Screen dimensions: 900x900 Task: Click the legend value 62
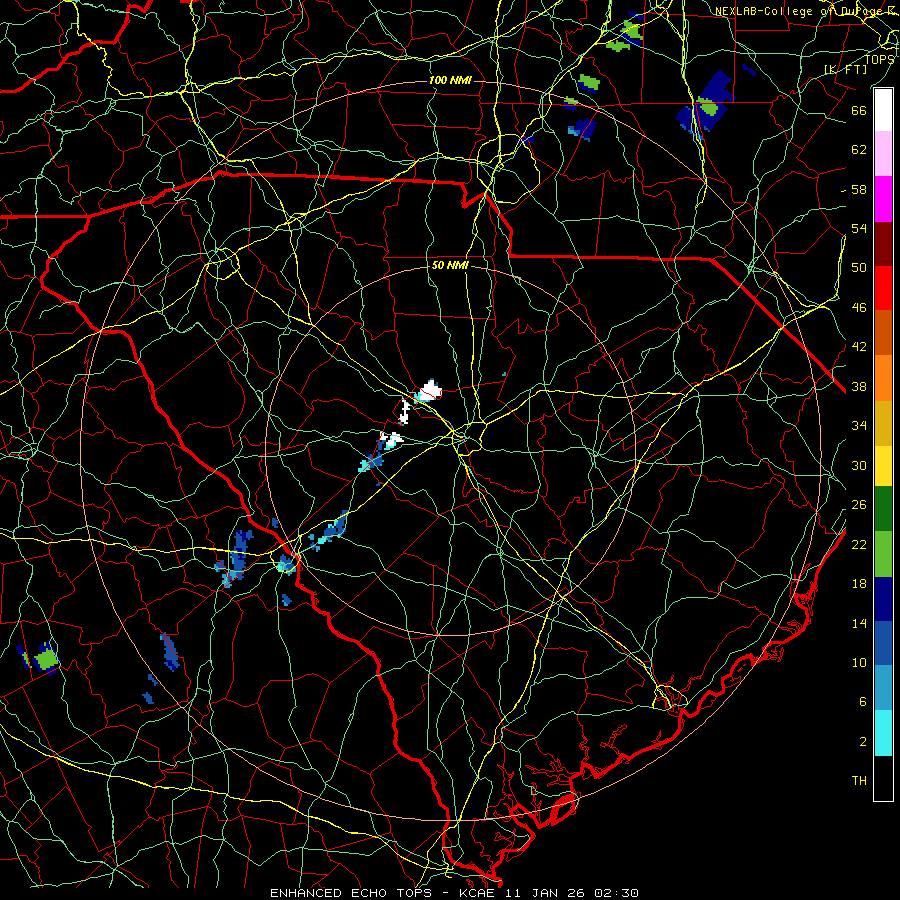coord(859,149)
